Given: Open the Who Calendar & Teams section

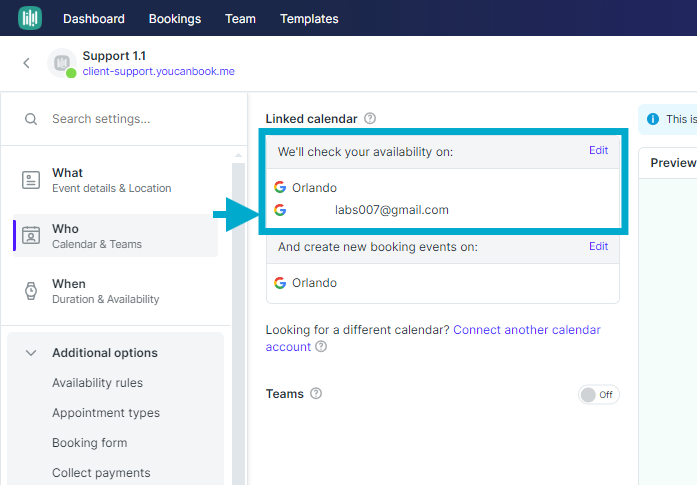Looking at the screenshot, I should [x=116, y=236].
